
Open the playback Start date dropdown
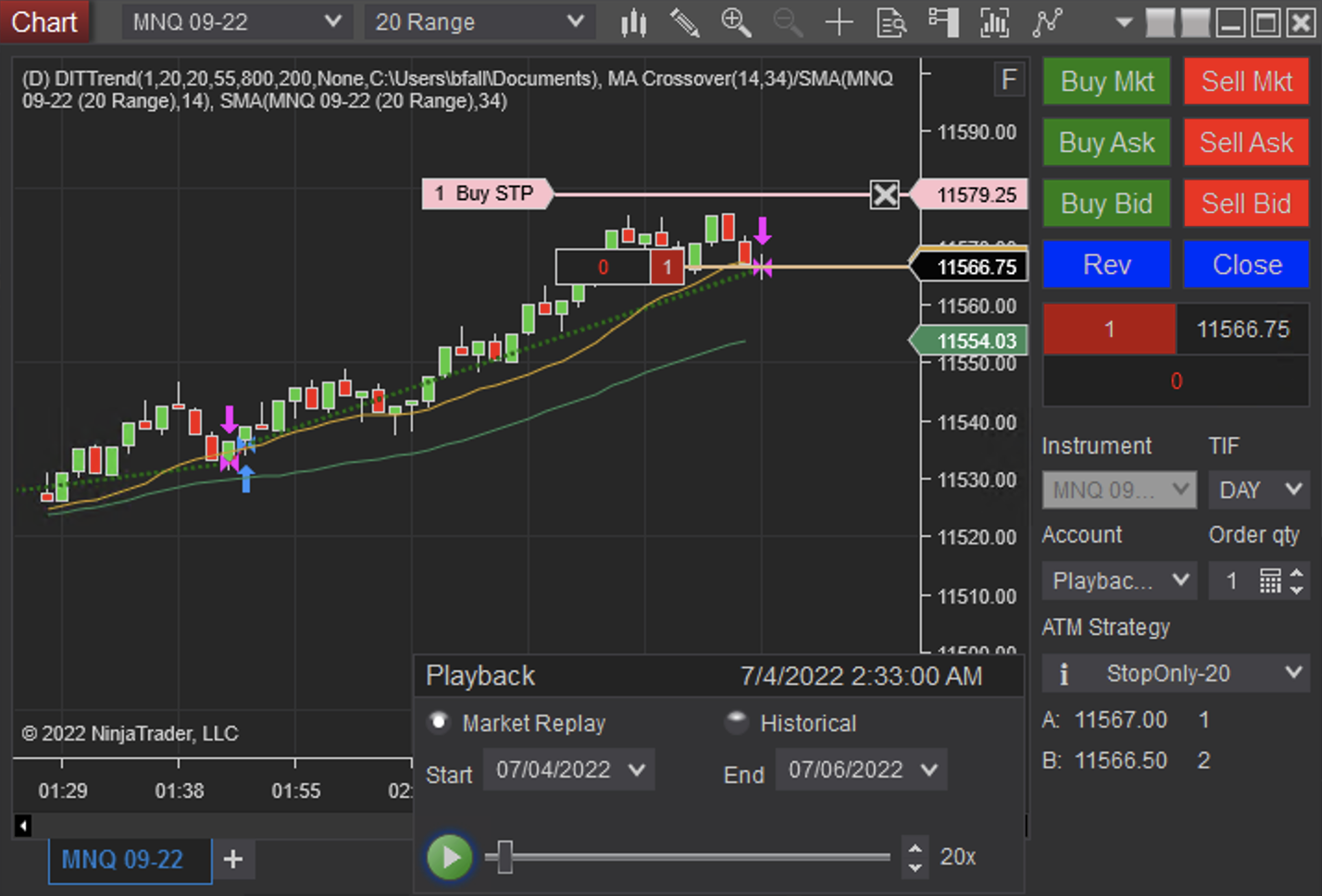pyautogui.click(x=568, y=770)
